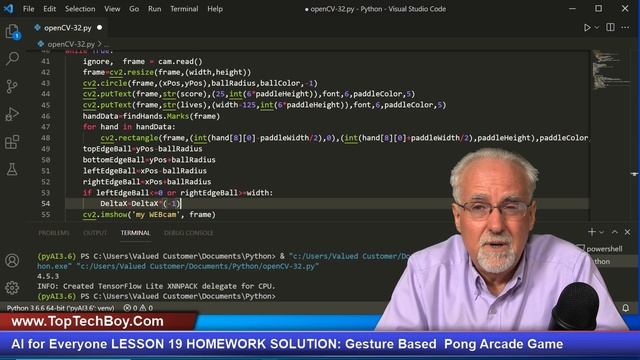Screen dimensions: 640x360
Task: Maximize the panel with the up chevron
Action: point(614,232)
